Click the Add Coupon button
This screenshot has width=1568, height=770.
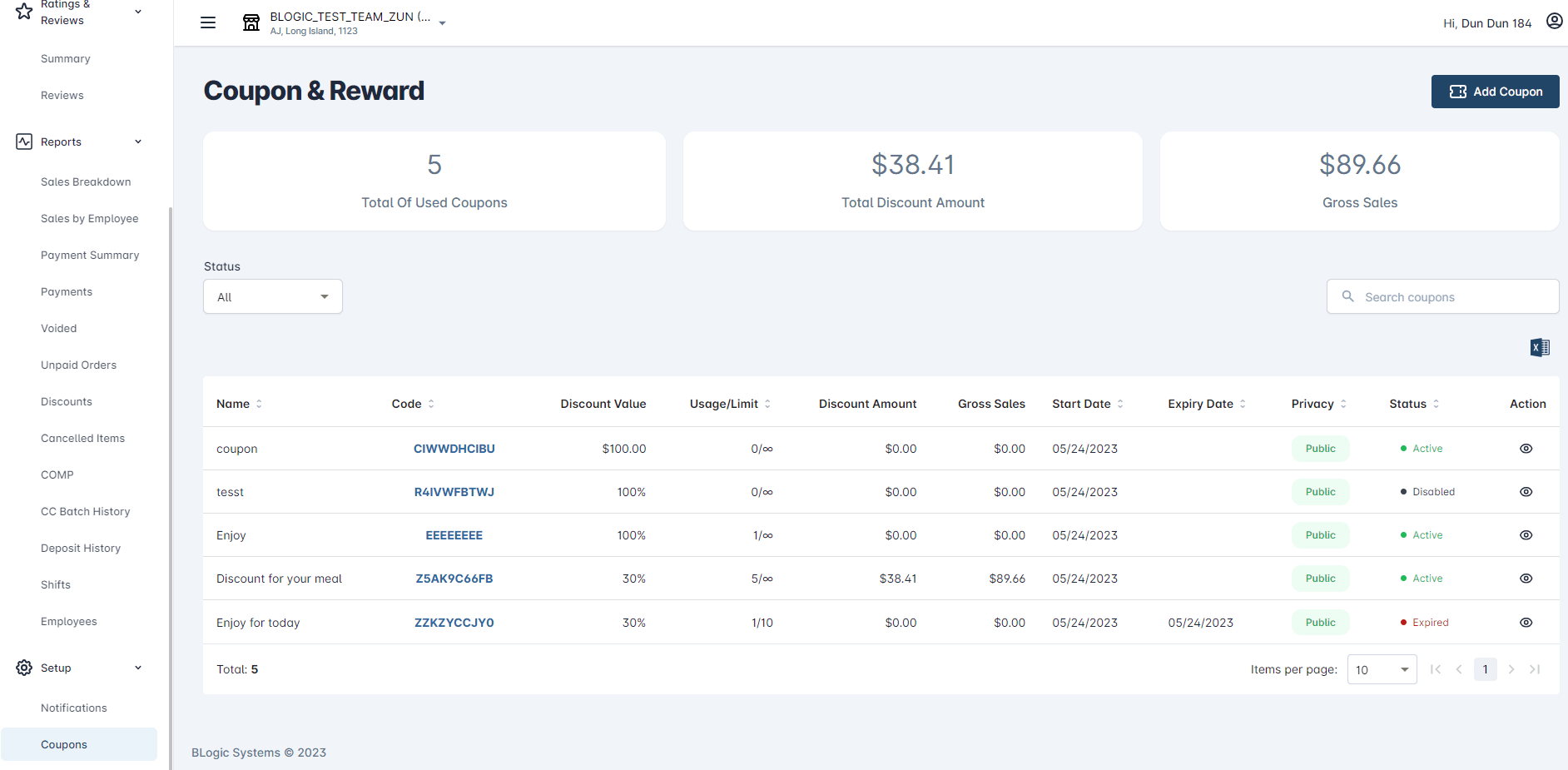click(1495, 92)
